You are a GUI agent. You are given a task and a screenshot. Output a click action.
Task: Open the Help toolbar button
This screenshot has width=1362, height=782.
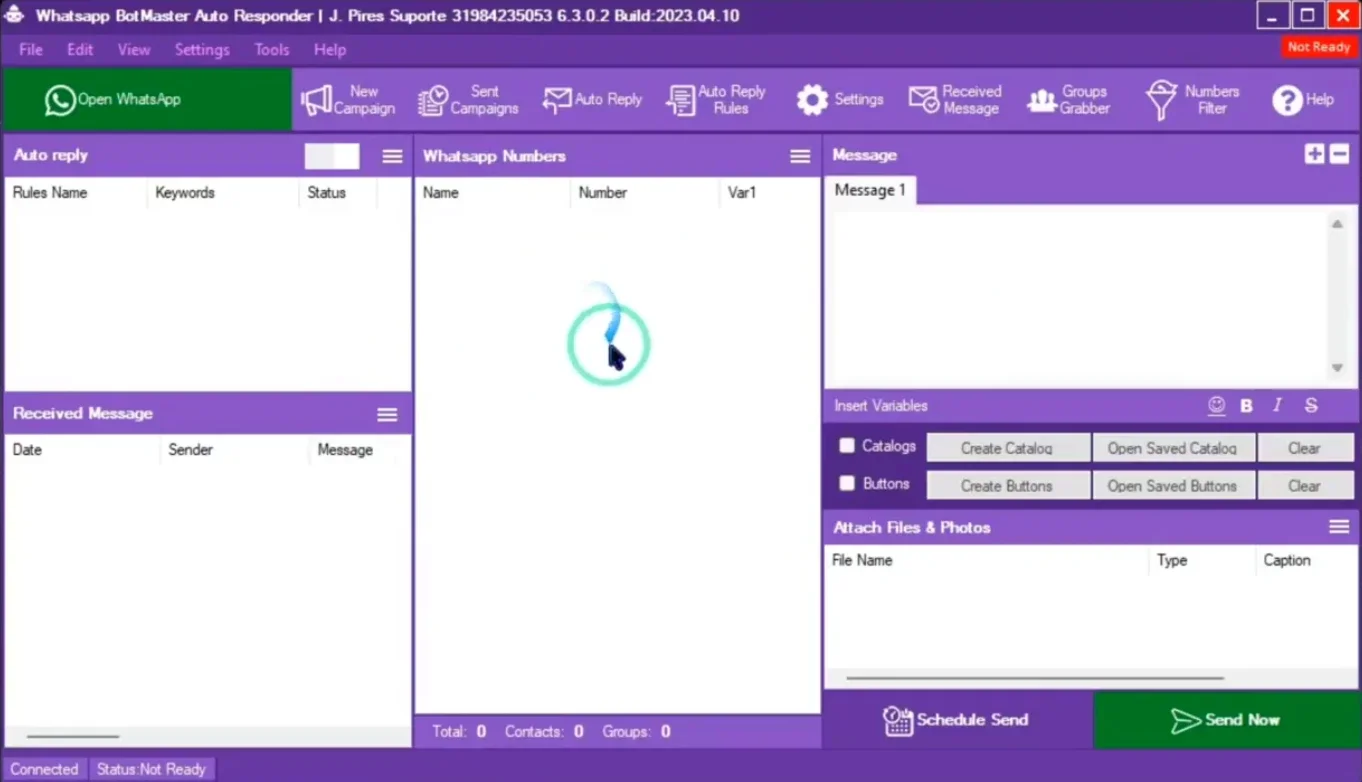[x=1303, y=99]
